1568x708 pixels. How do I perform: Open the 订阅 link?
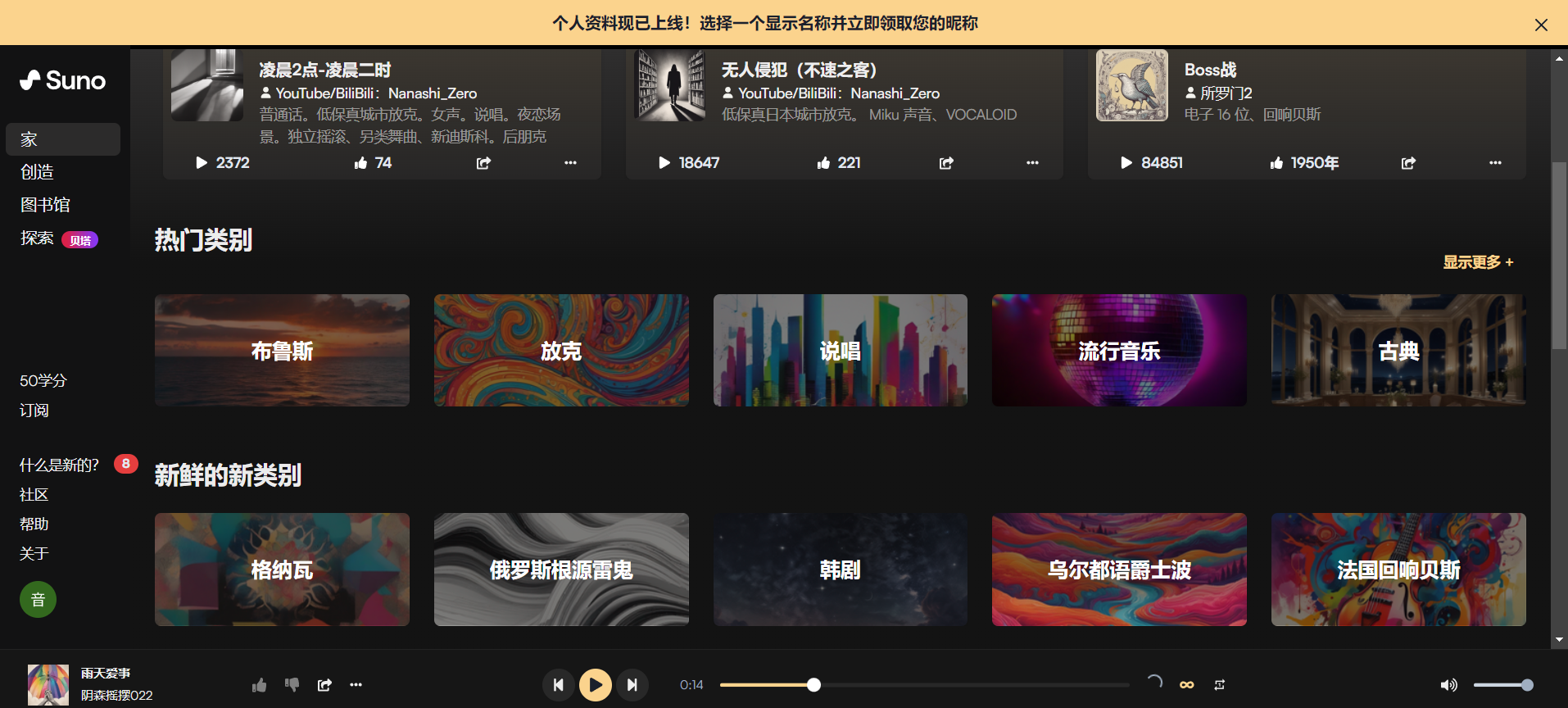[34, 411]
